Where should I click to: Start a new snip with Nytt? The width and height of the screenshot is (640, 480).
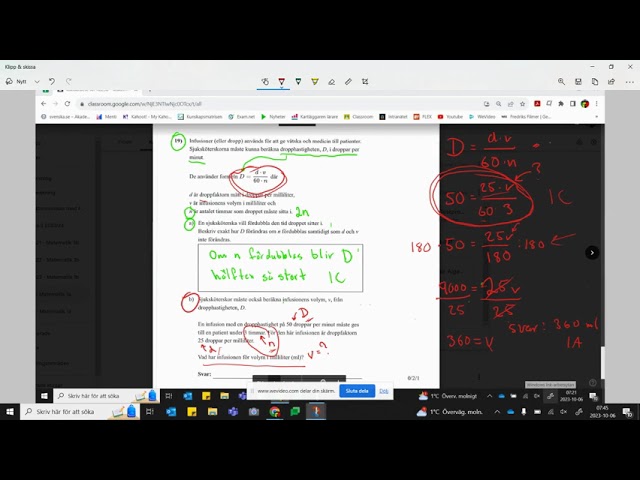pos(16,82)
